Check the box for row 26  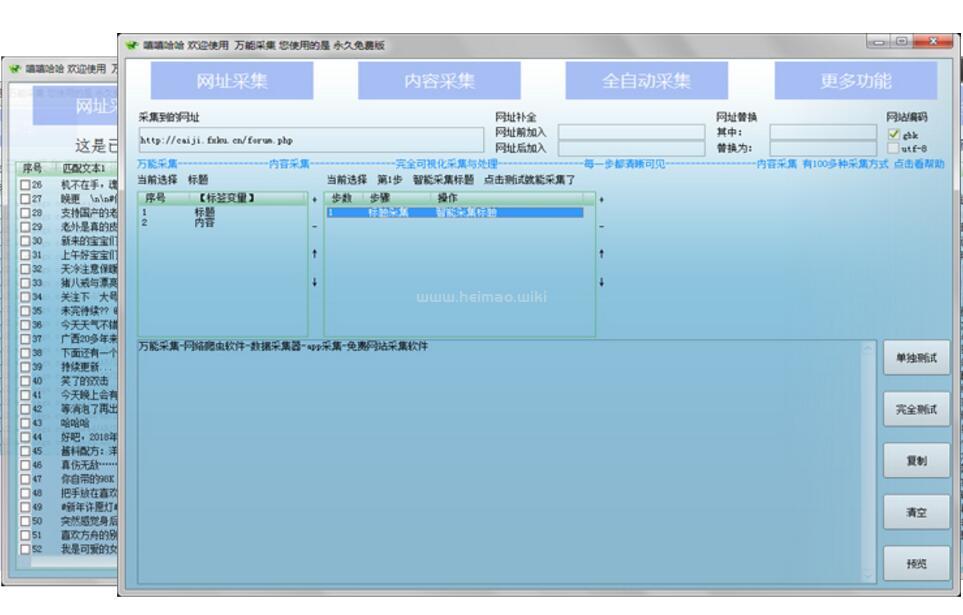pos(25,185)
